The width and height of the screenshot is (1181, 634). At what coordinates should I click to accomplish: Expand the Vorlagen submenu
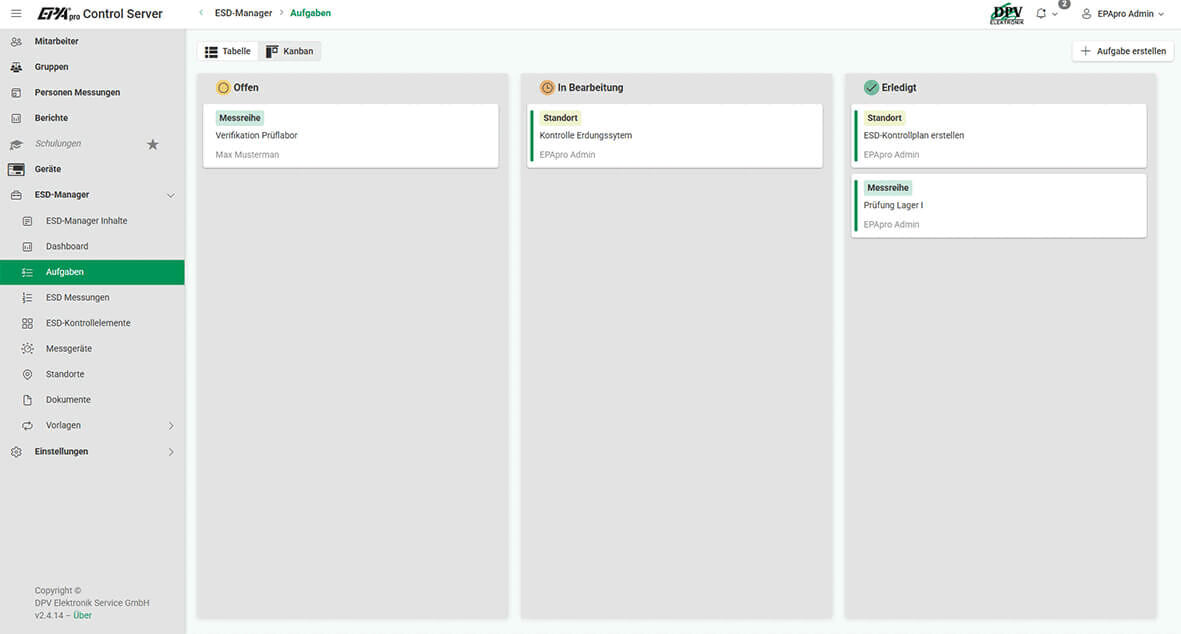click(170, 426)
